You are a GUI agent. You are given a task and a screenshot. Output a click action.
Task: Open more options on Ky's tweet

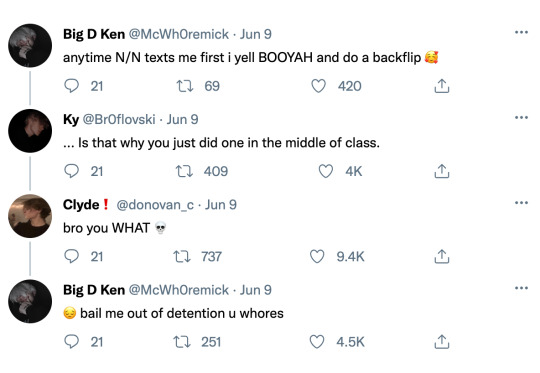point(521,117)
